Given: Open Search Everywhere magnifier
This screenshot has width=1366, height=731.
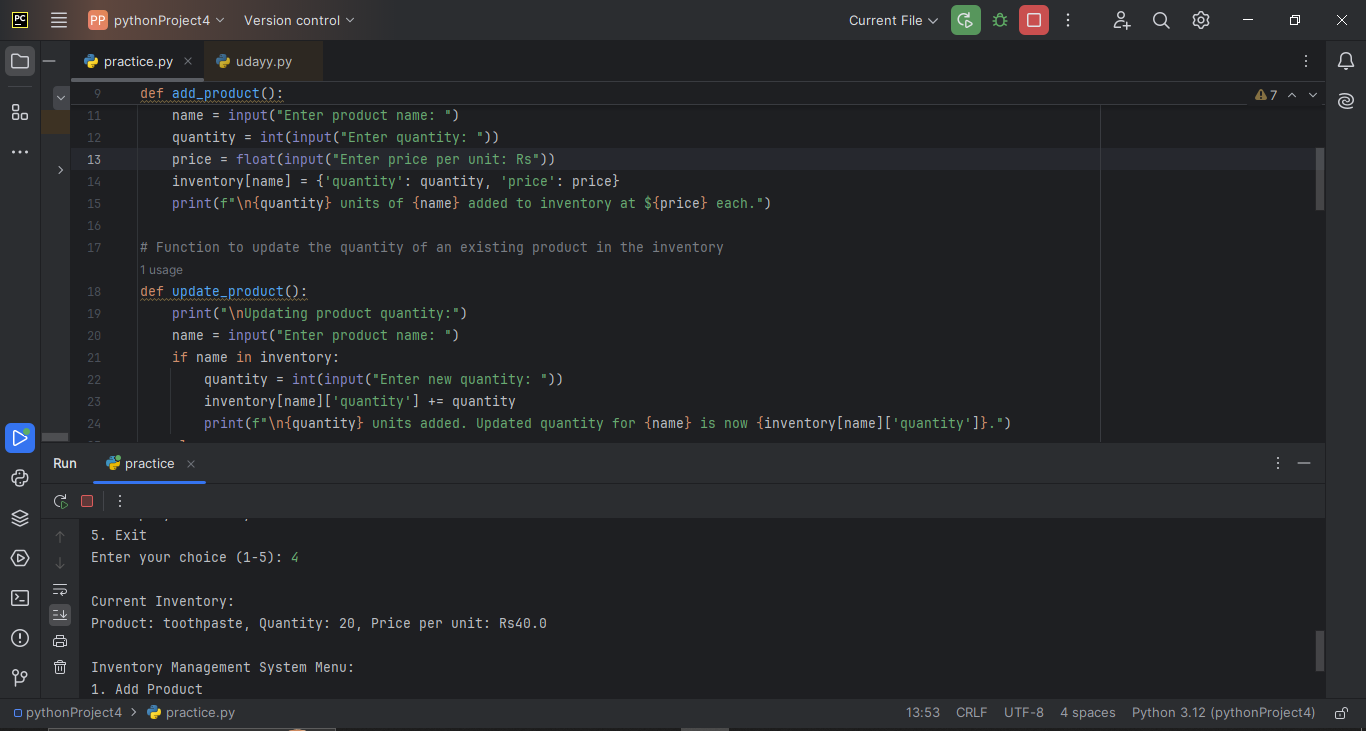Looking at the screenshot, I should pos(1161,20).
